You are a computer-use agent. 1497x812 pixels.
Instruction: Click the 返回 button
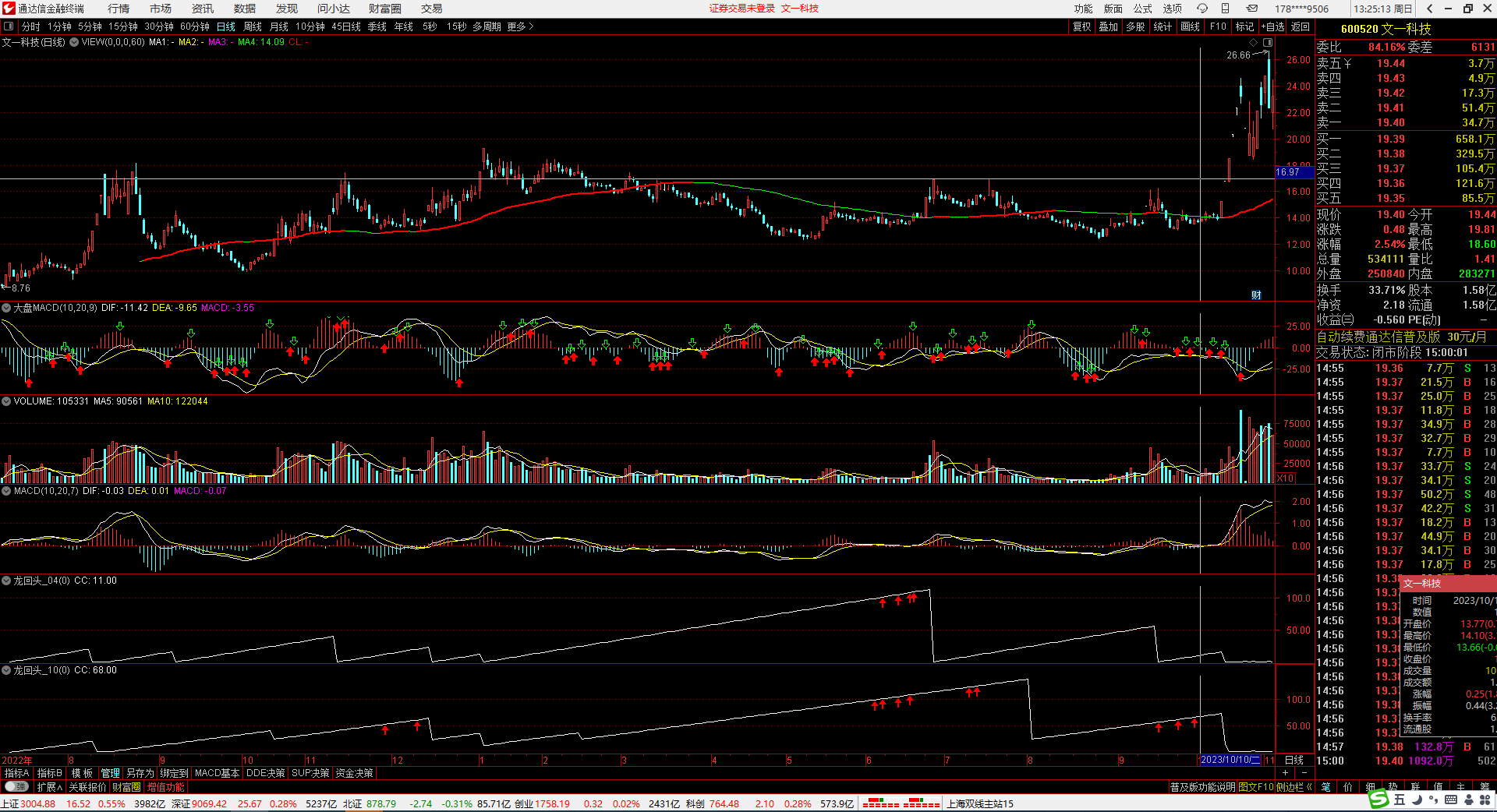[x=1301, y=26]
